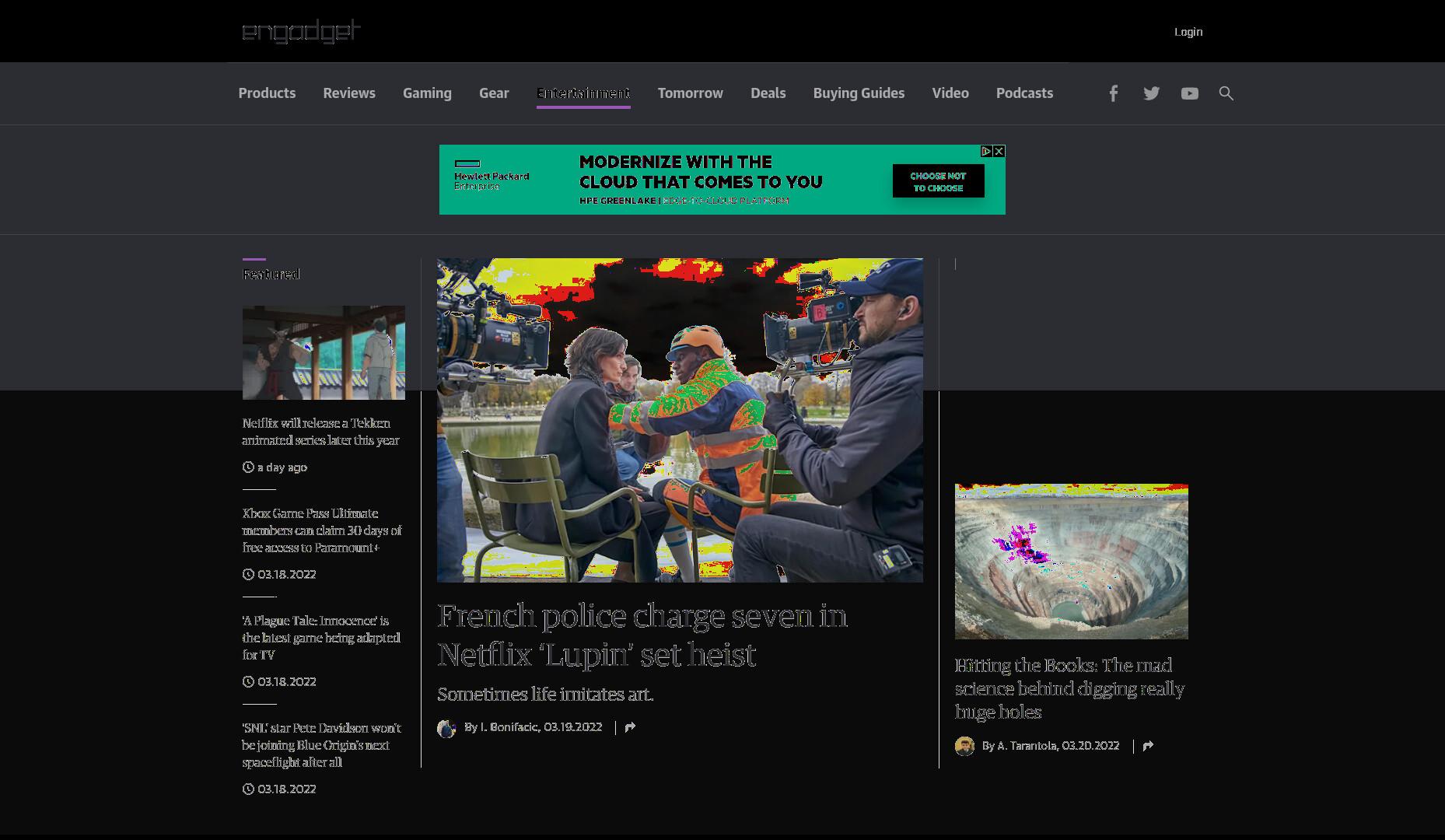Go to the Deals page
Screen dimensions: 1445x840
click(768, 93)
